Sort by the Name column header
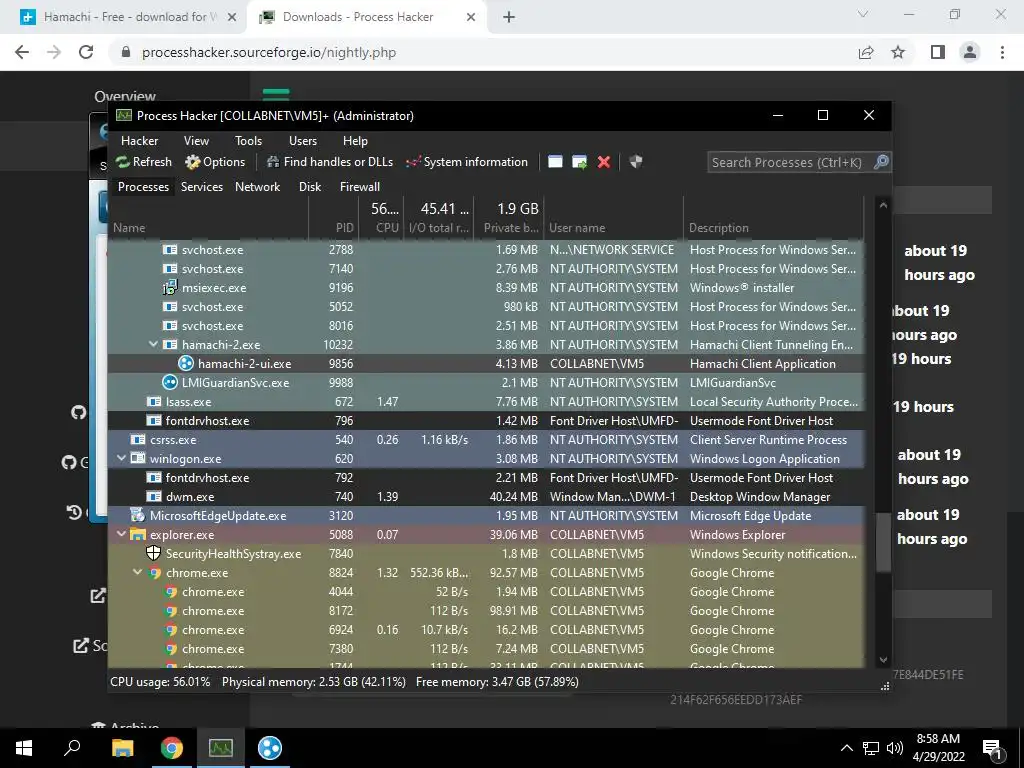This screenshot has height=768, width=1024. pos(208,228)
